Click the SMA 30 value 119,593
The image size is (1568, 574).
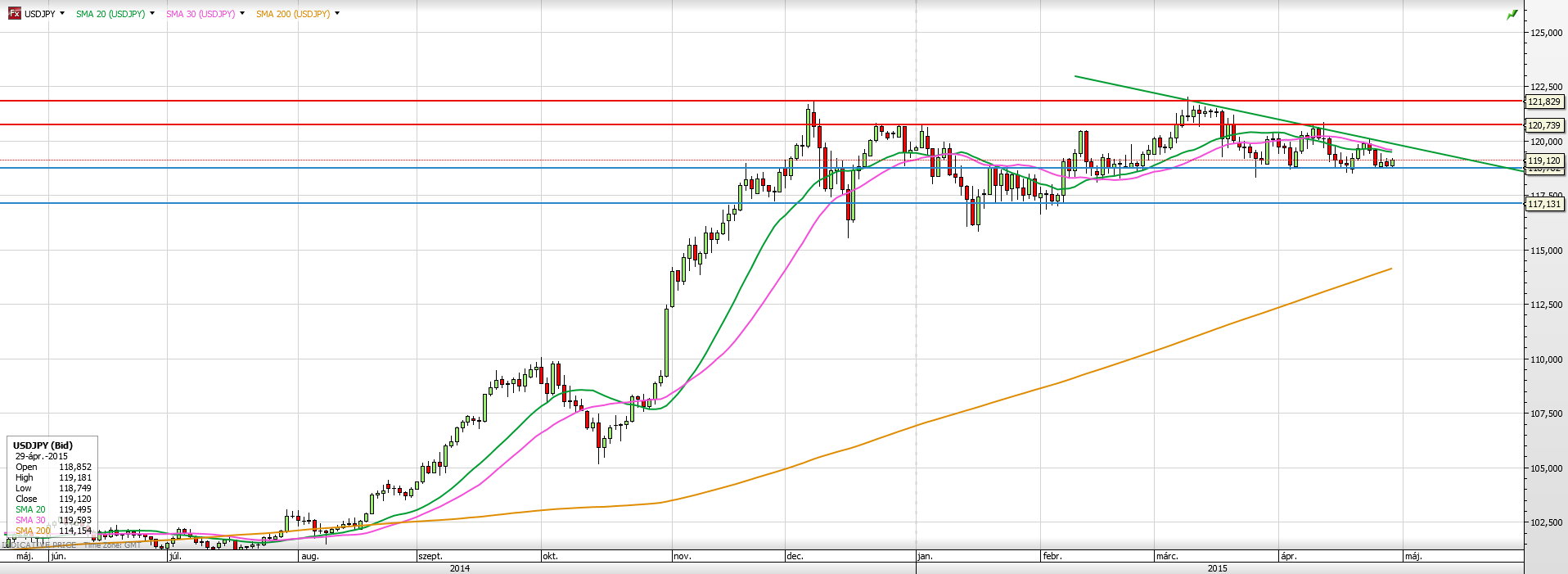click(x=75, y=520)
